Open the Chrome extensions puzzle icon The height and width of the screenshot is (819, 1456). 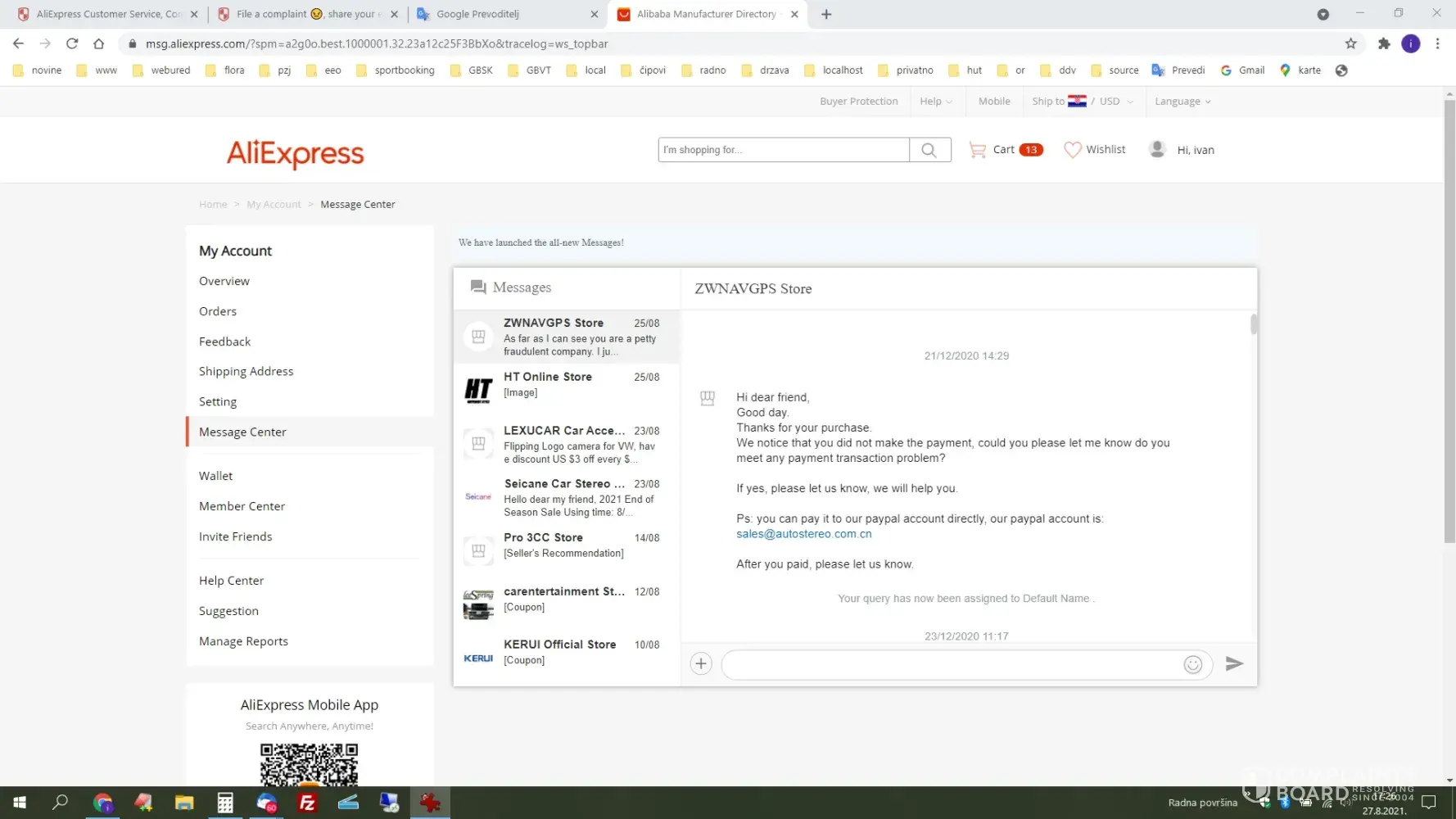(1384, 43)
